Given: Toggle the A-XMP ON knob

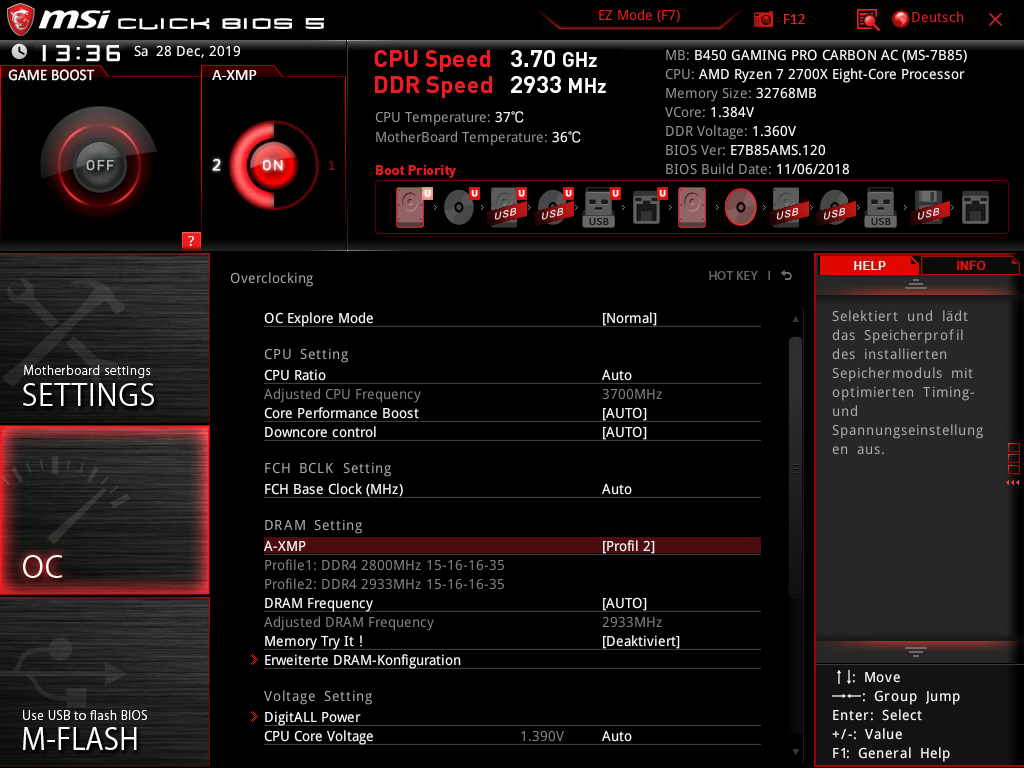Looking at the screenshot, I should tap(273, 165).
